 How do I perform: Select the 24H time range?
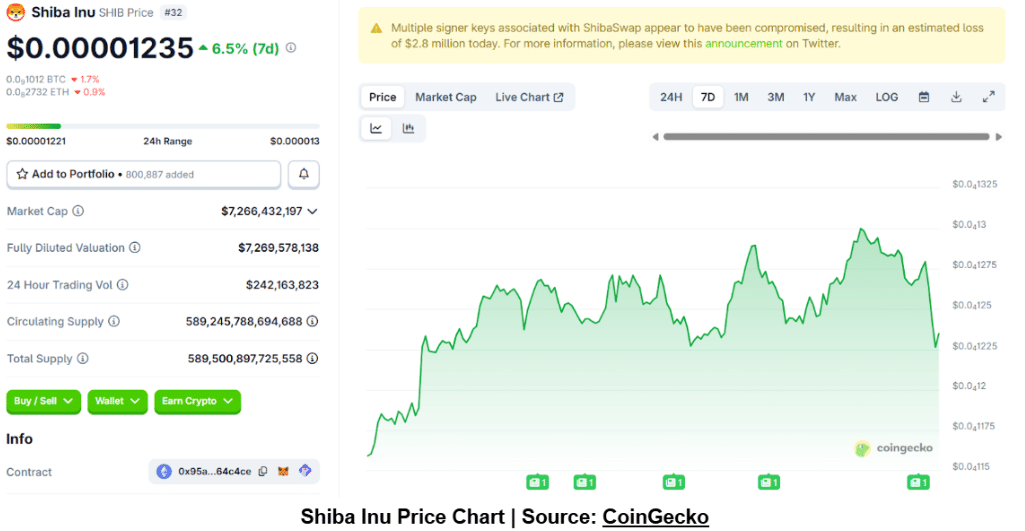[x=671, y=97]
